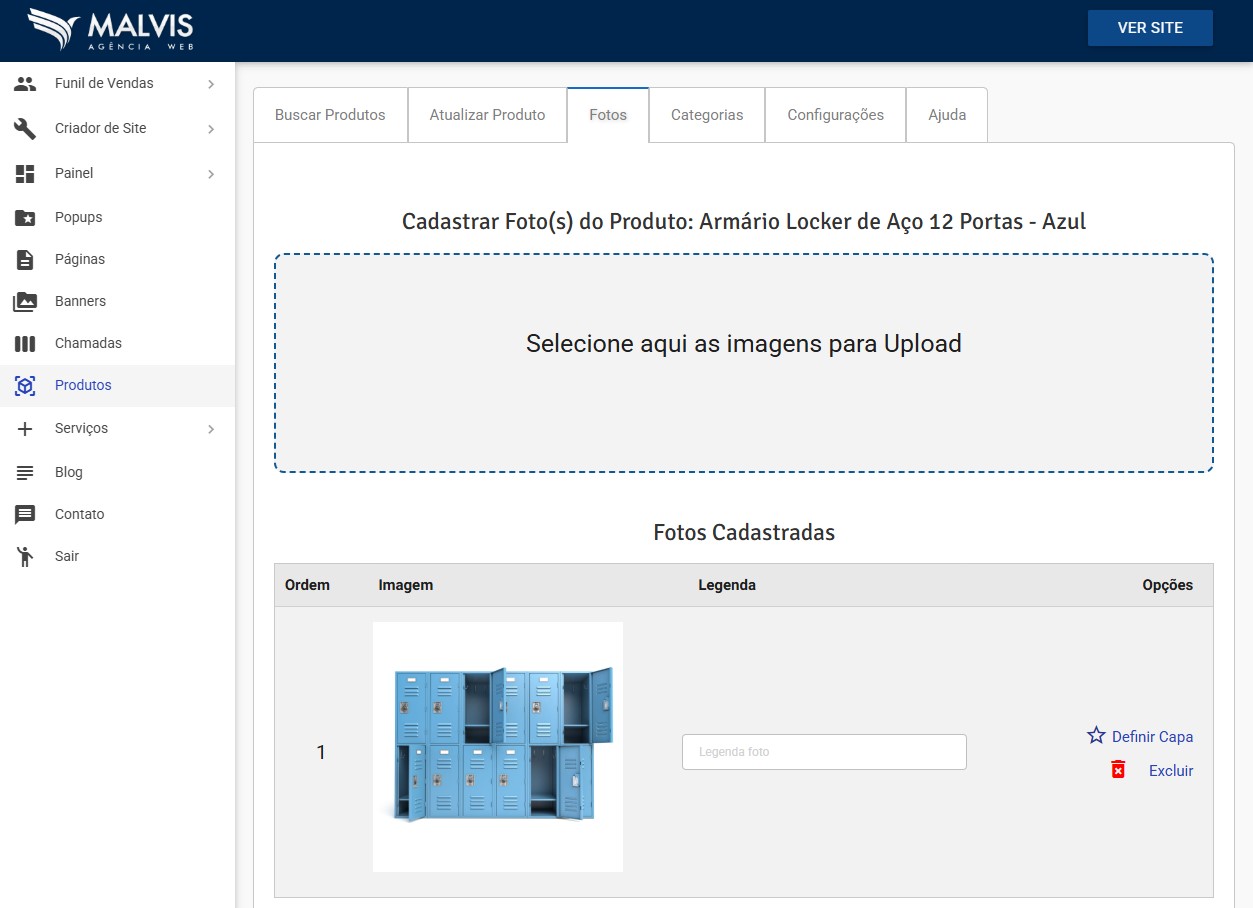Click the Legenda column header
Viewport: 1253px width, 908px height.
(x=727, y=585)
